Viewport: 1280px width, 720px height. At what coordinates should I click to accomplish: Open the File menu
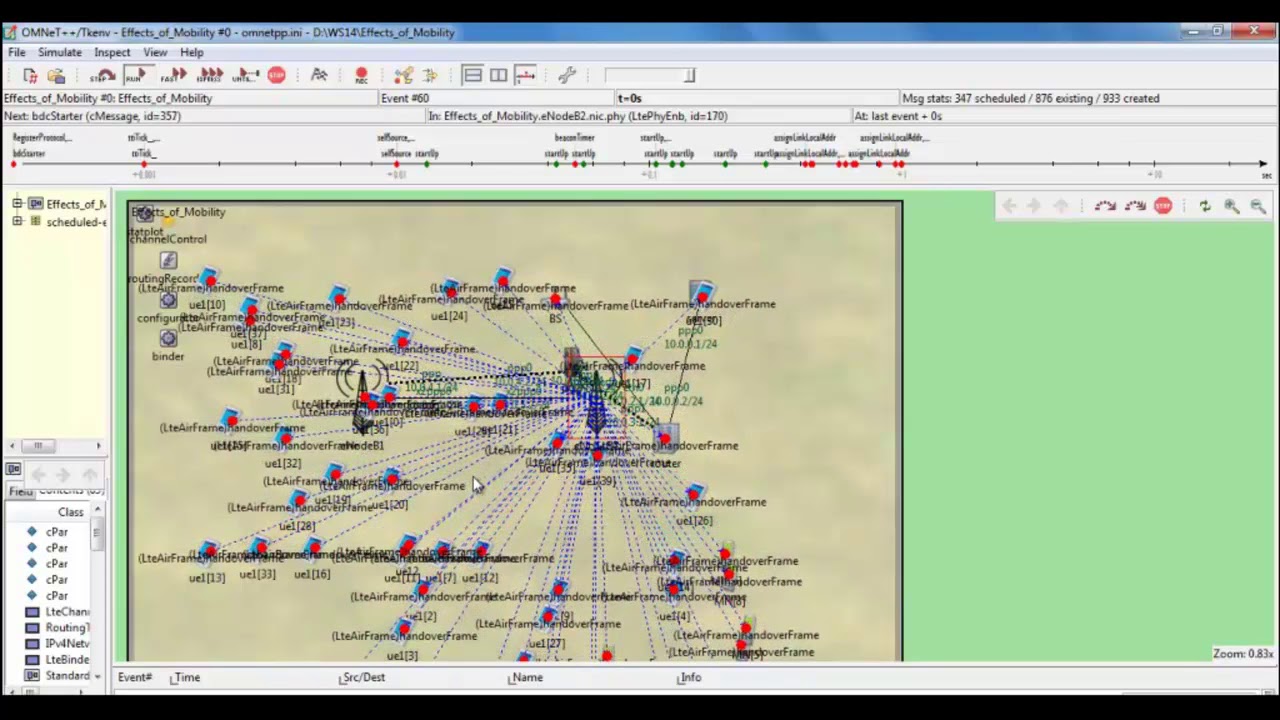(17, 52)
